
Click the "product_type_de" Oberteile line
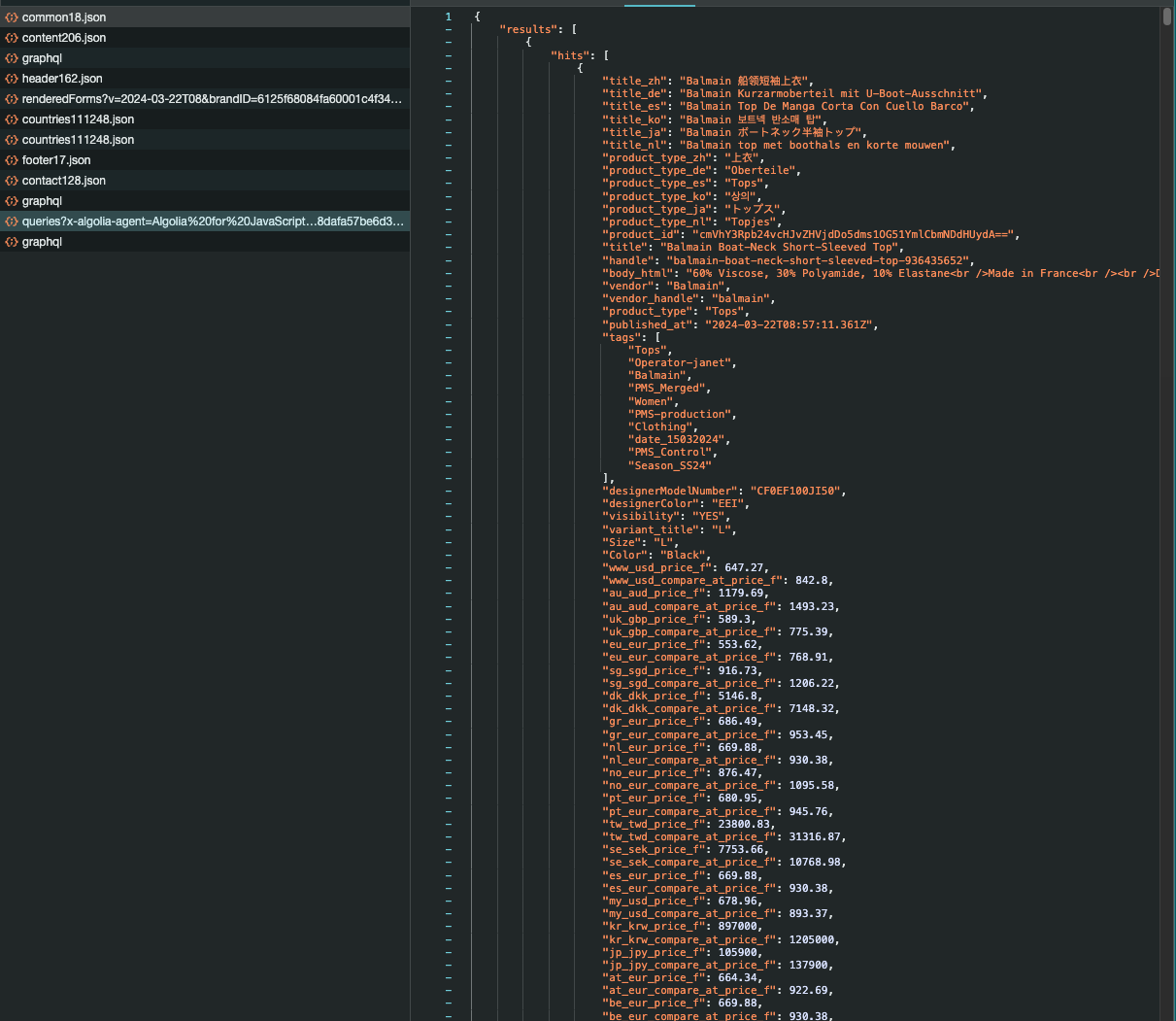point(702,170)
